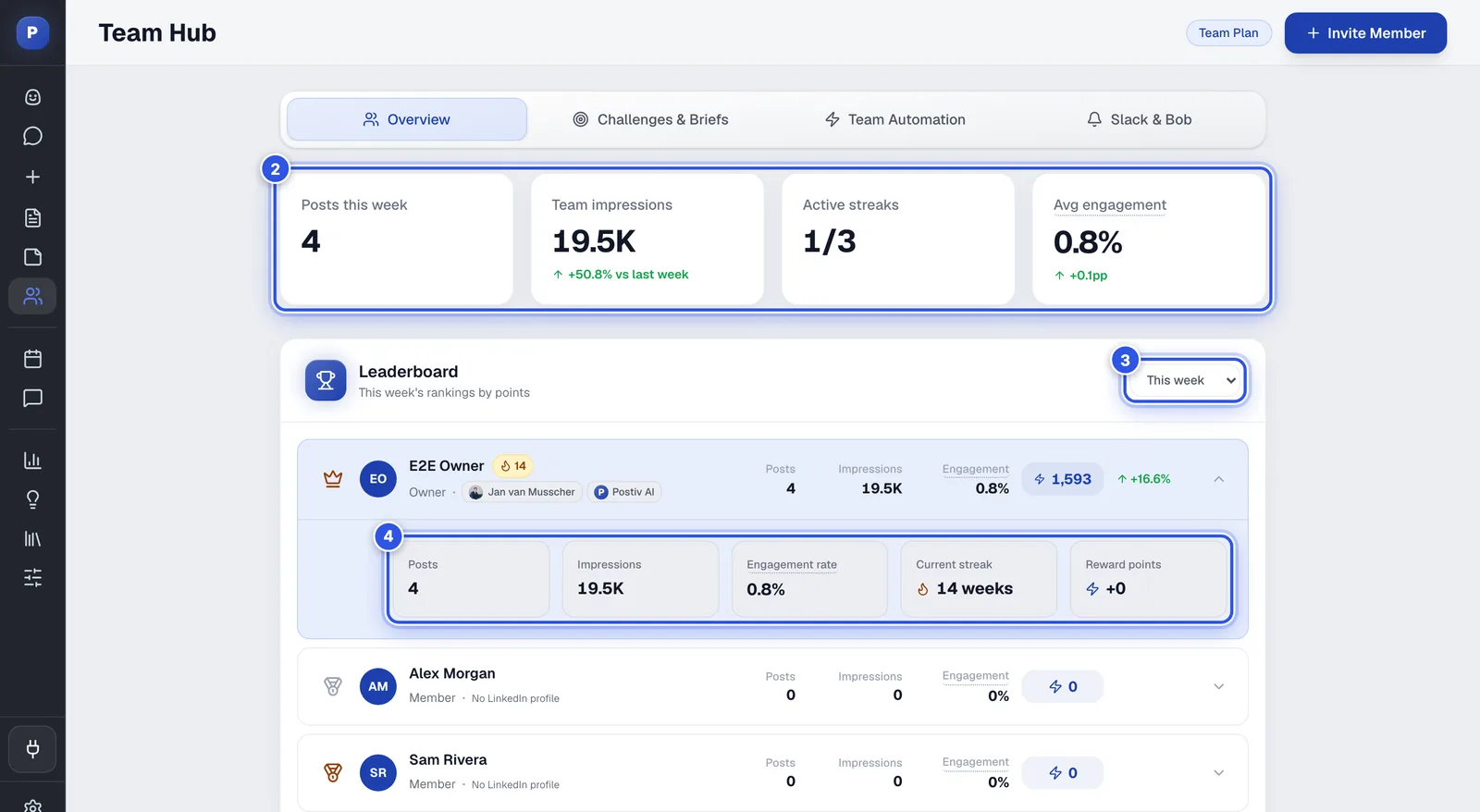Switch to the Challenges & Briefs tab
Viewport: 1480px width, 812px height.
[x=651, y=119]
